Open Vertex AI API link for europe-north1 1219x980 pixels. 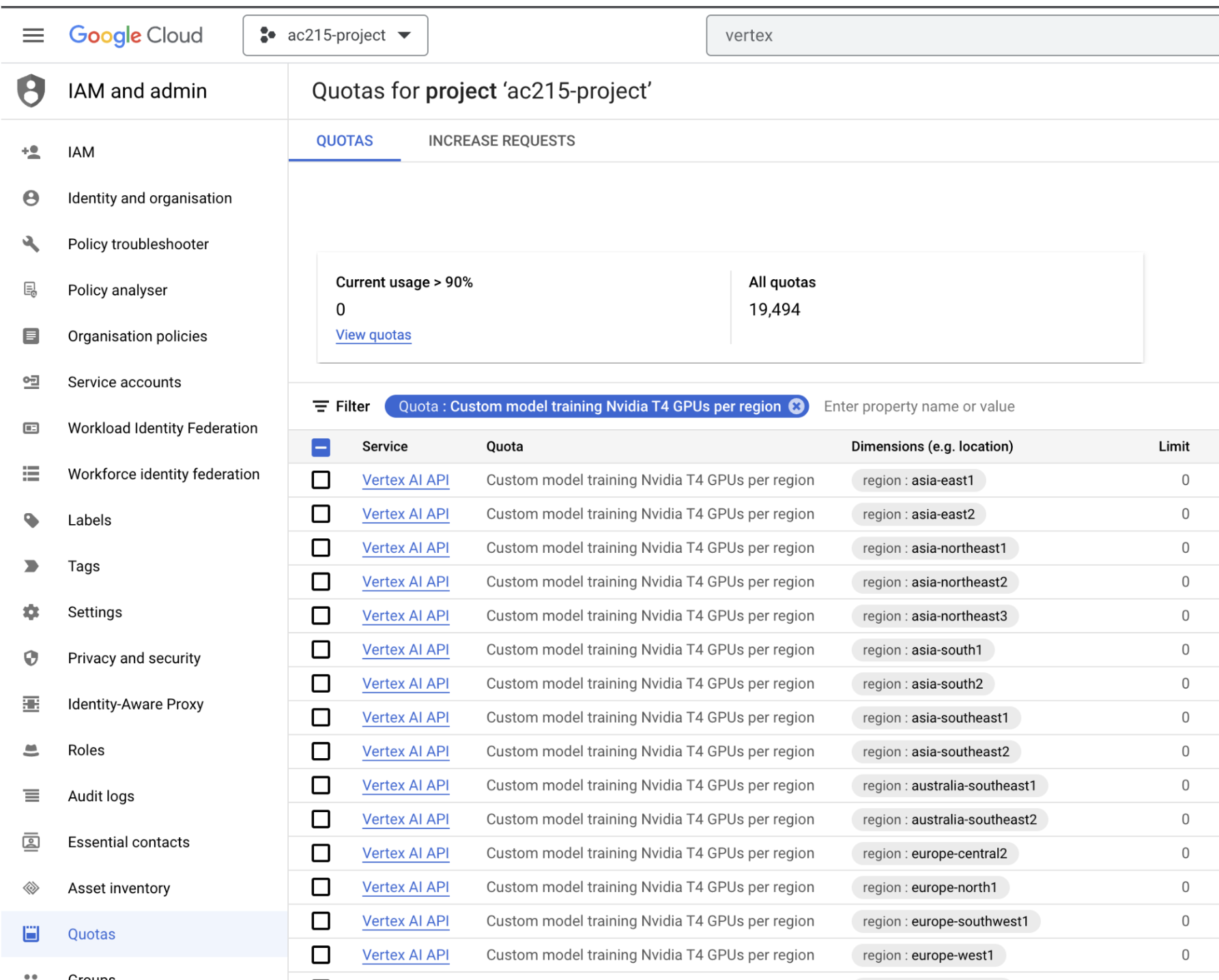tap(405, 887)
